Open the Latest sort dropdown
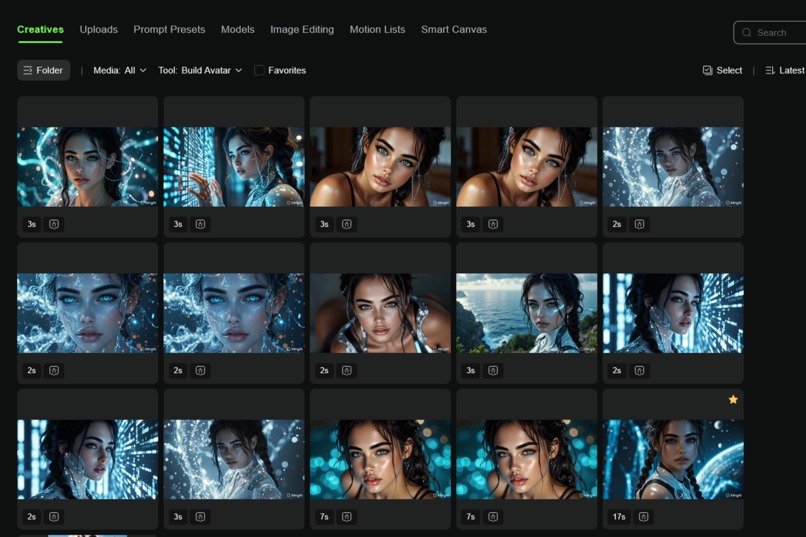This screenshot has width=806, height=537. pos(785,70)
